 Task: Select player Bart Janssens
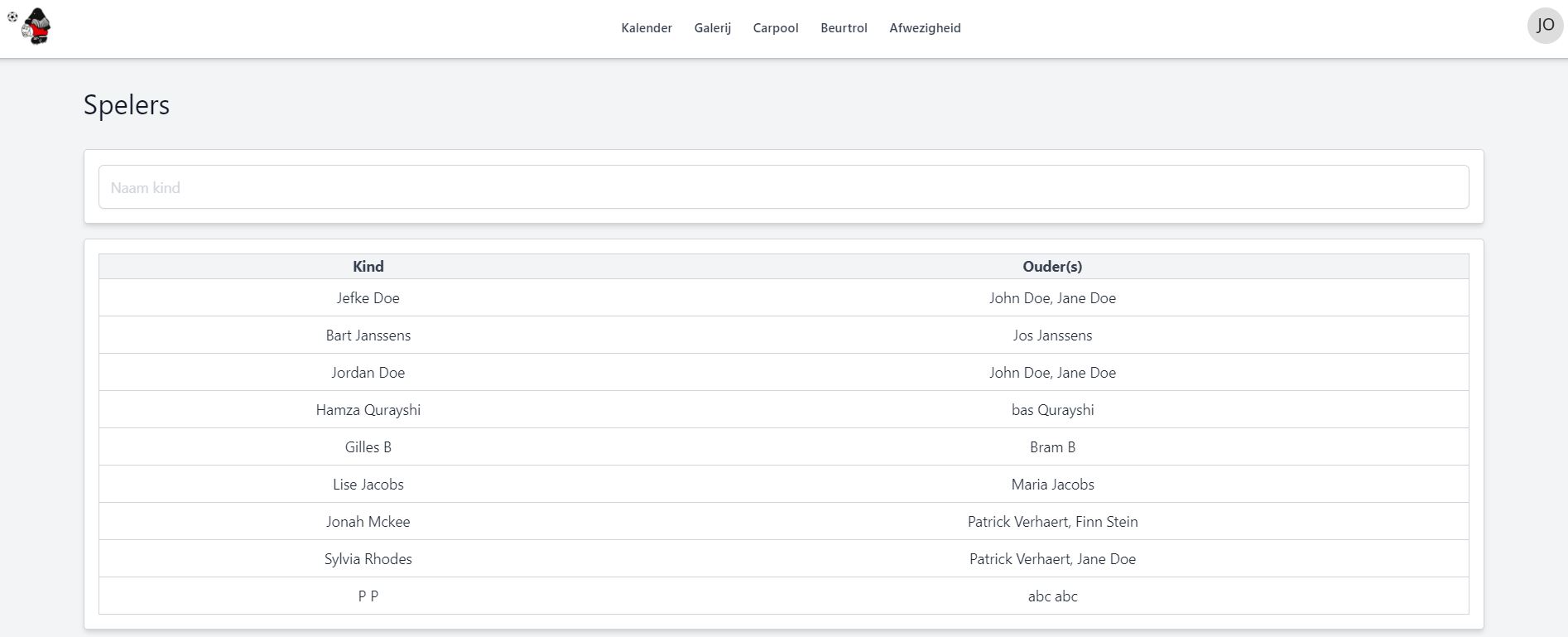click(368, 335)
